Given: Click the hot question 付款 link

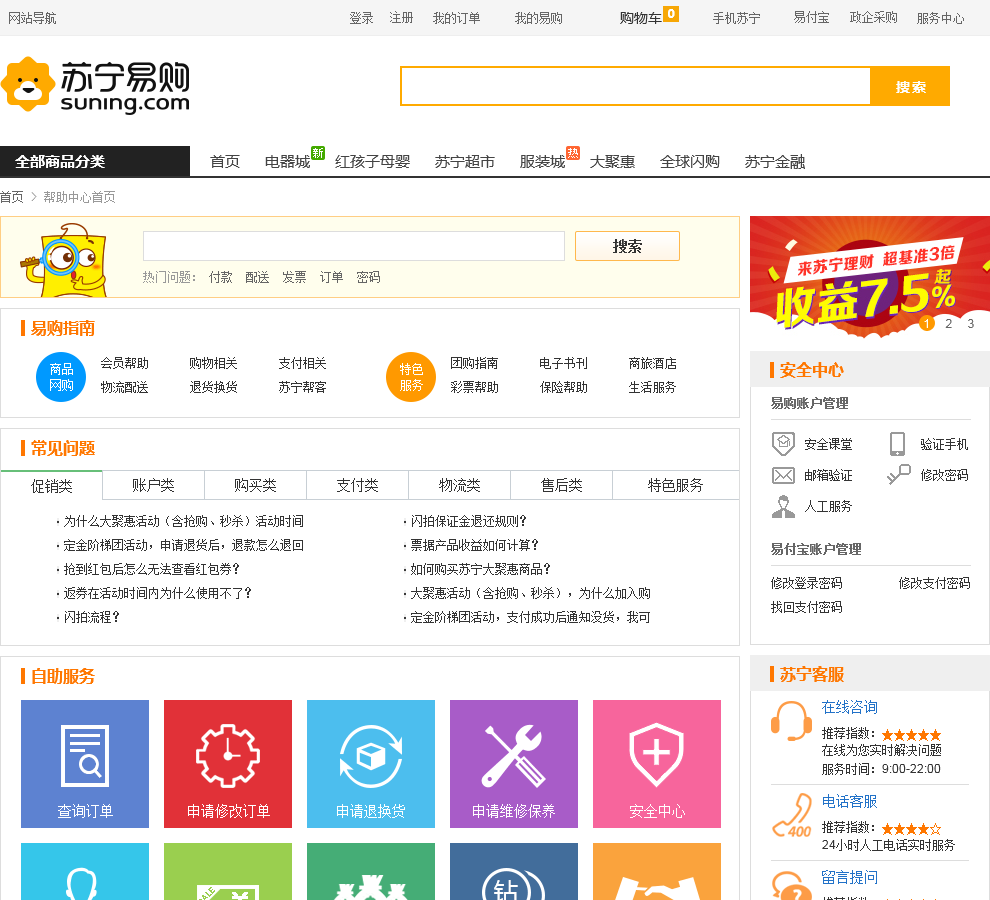Looking at the screenshot, I should [220, 277].
